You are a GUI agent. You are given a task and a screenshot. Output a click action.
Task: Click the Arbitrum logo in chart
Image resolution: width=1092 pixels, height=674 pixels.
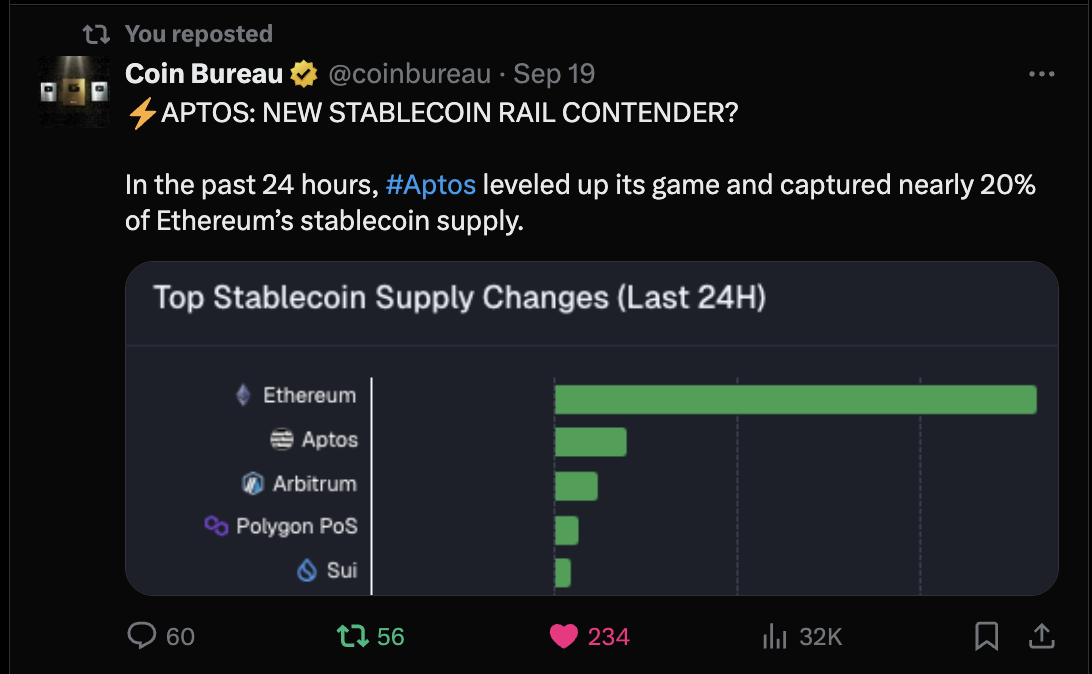[253, 483]
